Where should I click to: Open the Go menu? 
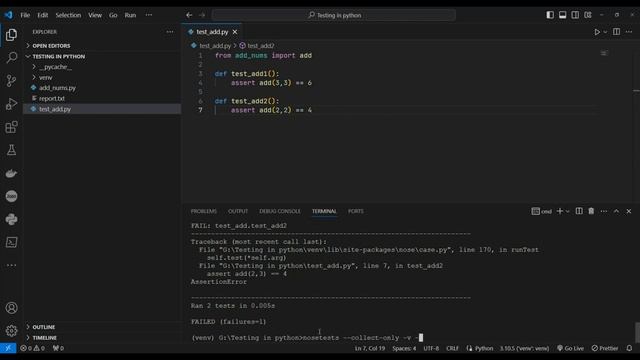pos(113,15)
